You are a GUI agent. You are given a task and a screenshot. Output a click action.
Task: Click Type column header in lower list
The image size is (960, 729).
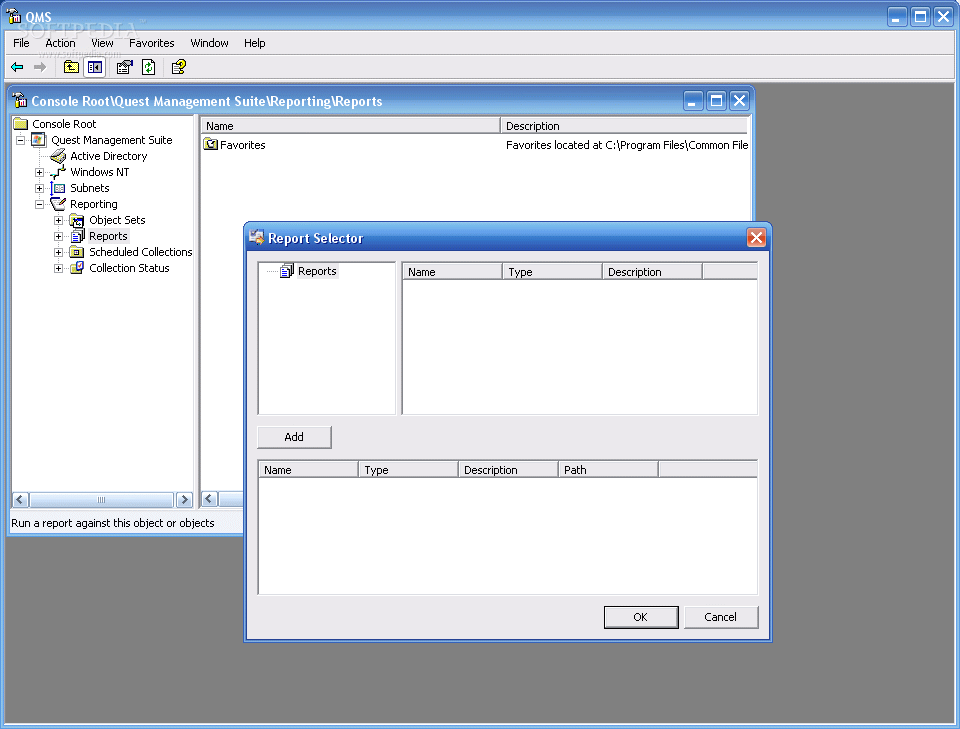point(408,469)
